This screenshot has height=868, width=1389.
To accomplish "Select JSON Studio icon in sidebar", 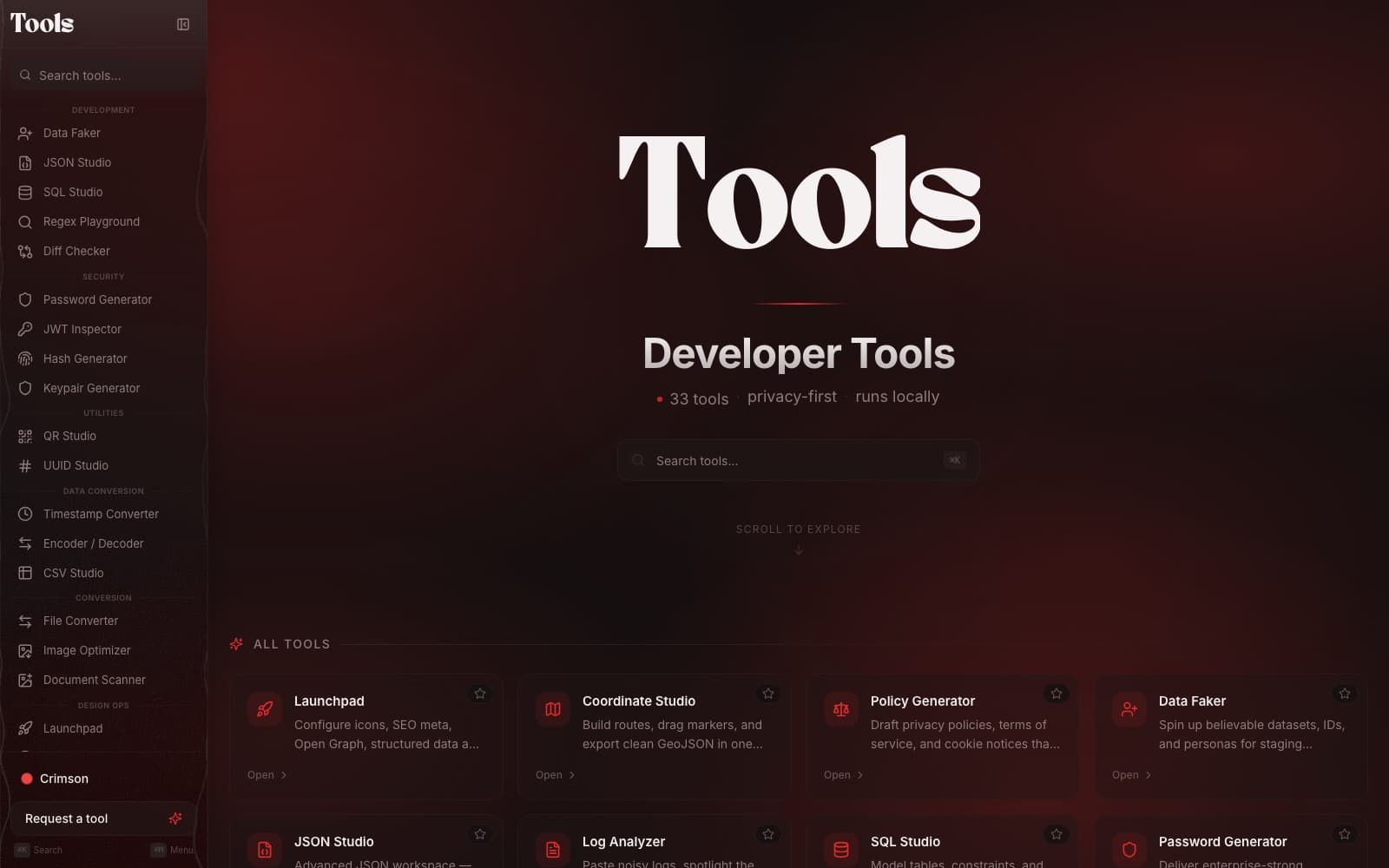I will 25,162.
